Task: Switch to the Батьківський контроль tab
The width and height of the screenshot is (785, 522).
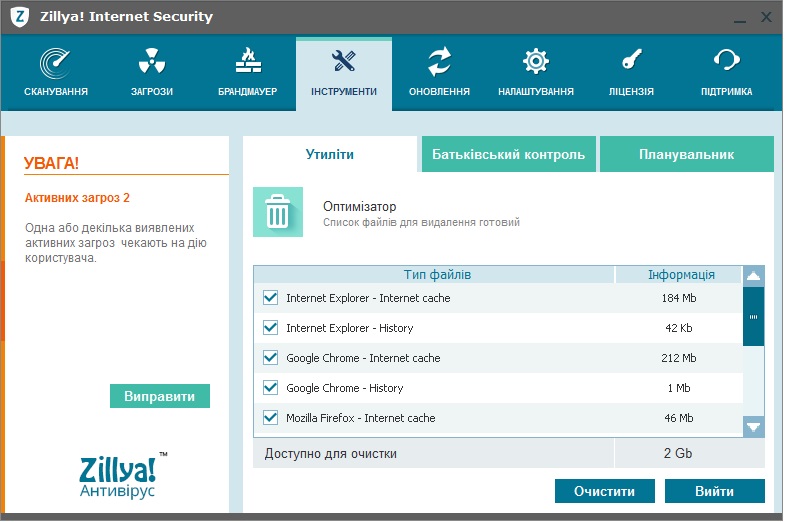Action: click(509, 154)
